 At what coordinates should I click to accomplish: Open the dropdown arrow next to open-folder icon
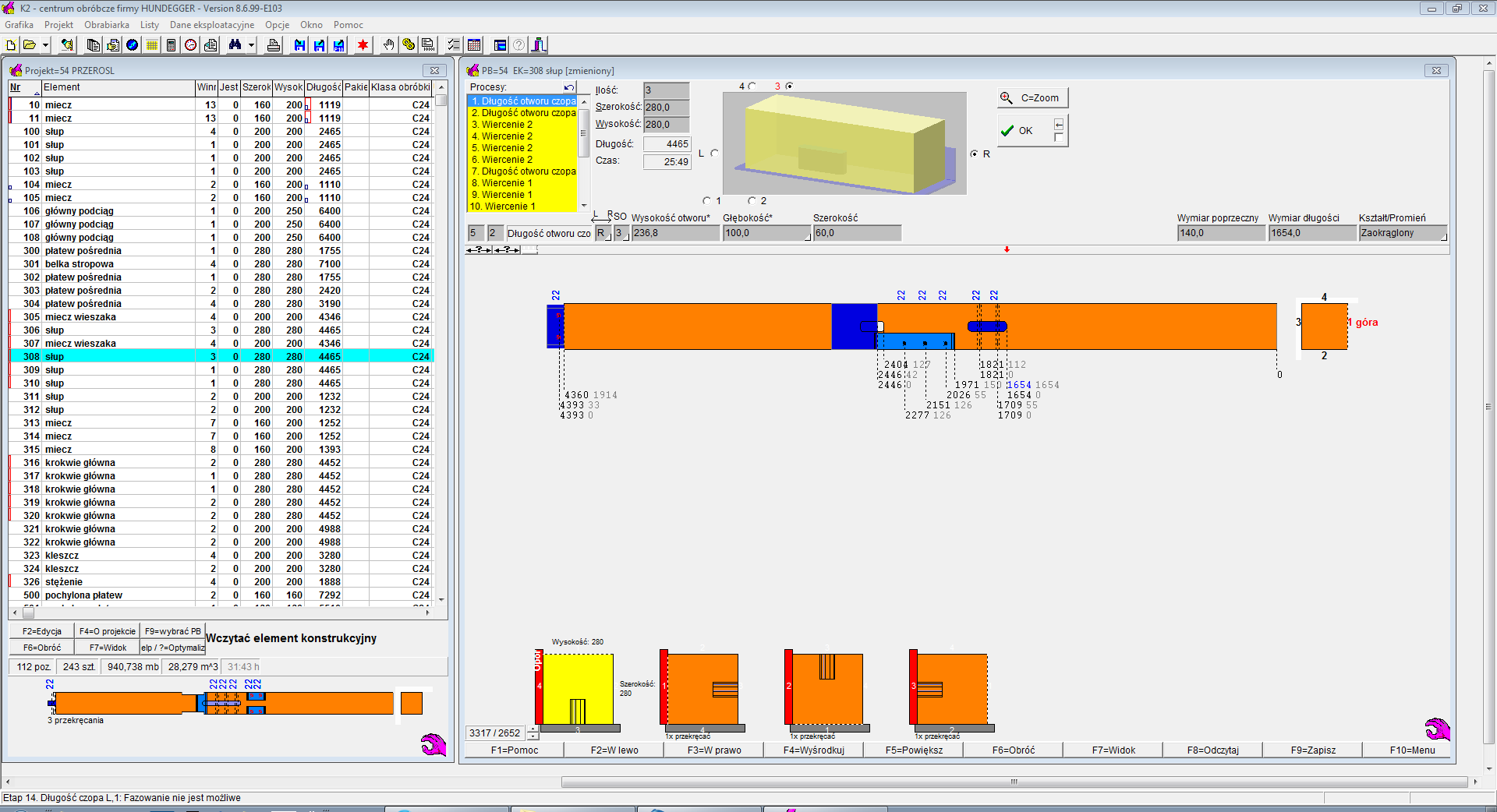click(45, 45)
